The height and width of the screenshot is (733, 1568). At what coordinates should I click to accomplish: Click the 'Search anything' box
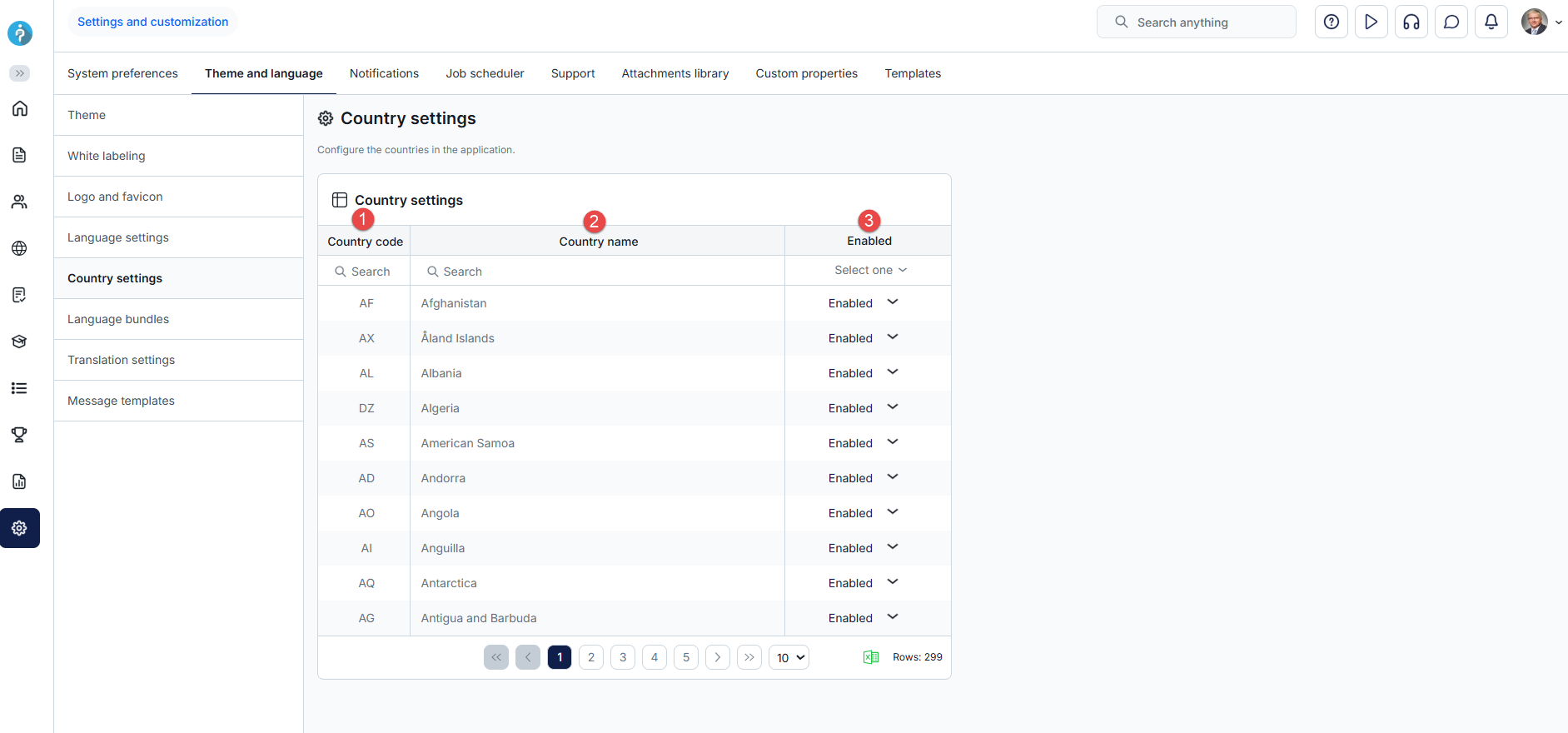click(x=1197, y=22)
